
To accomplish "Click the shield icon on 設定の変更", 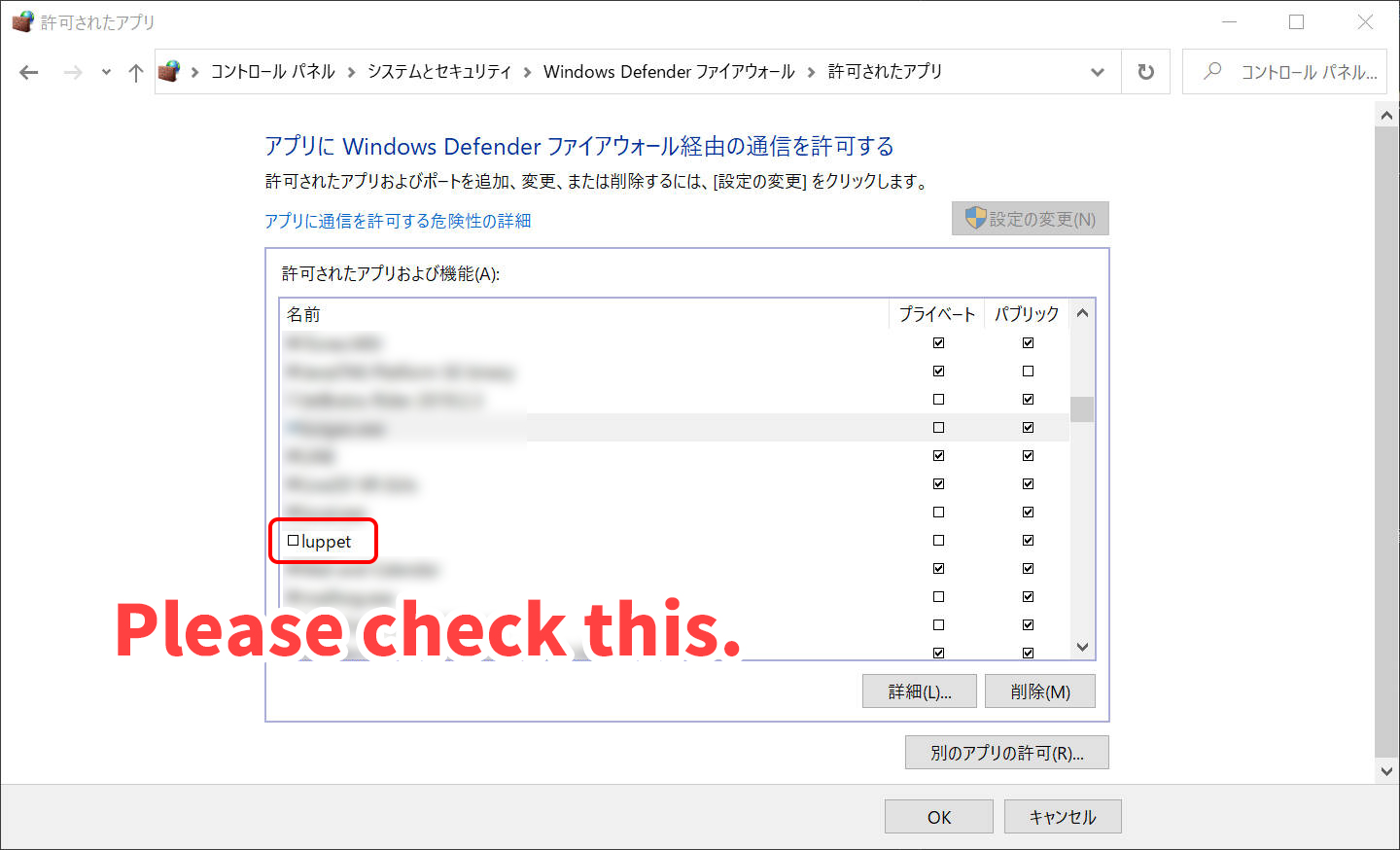I will pos(975,218).
